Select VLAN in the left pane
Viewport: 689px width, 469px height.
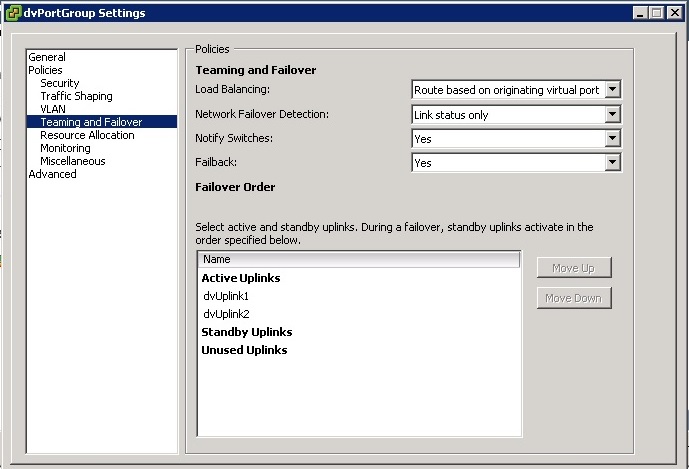pos(53,110)
